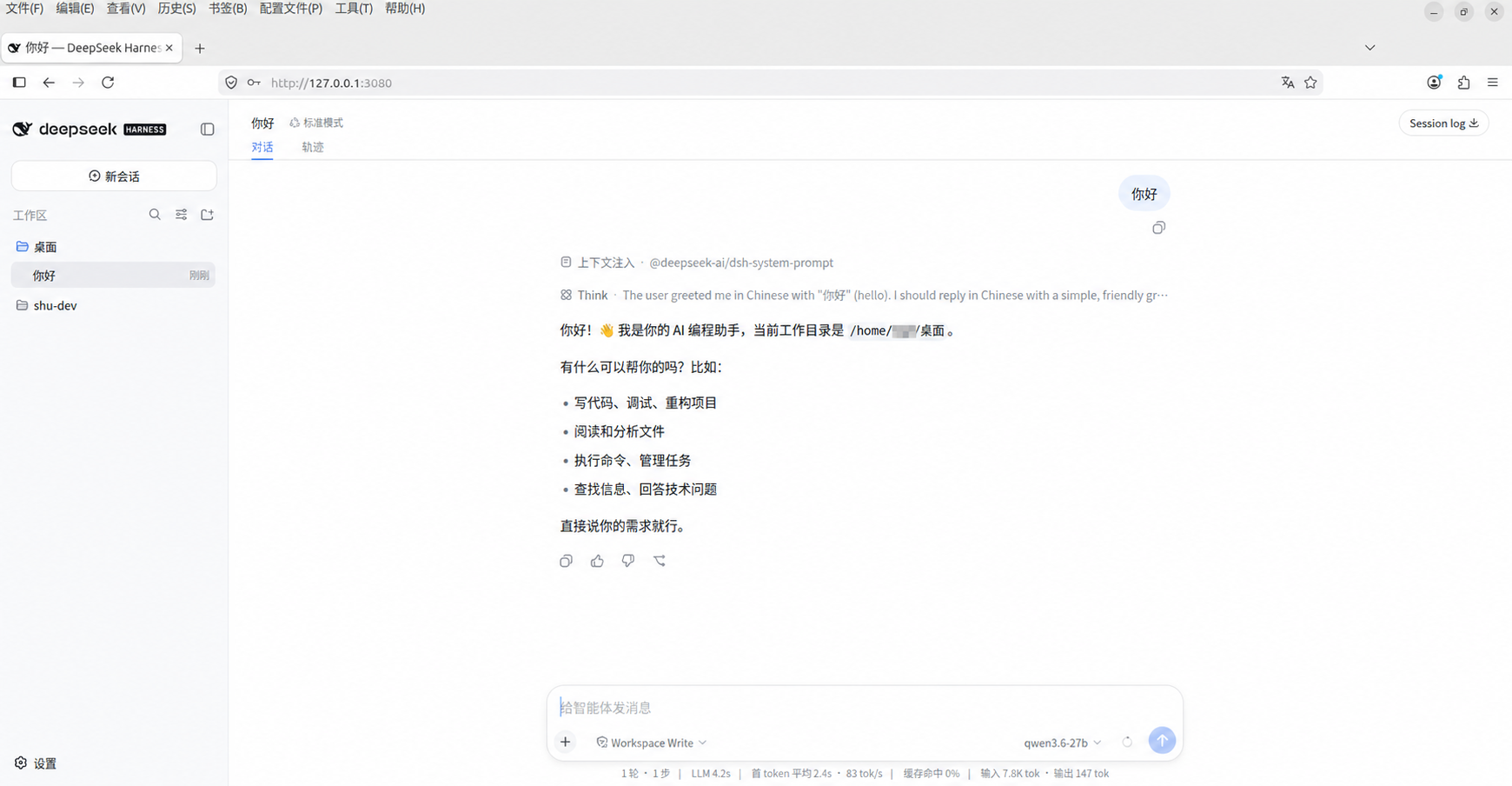Open the 书签(B) menu

coord(228,9)
